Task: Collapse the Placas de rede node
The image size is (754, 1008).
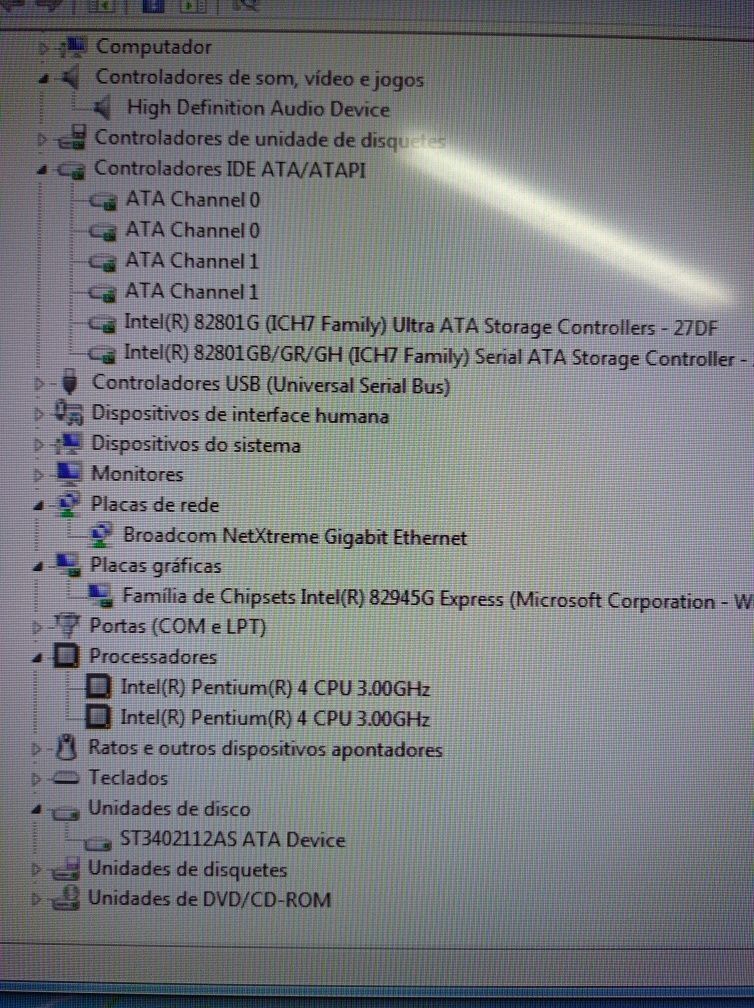Action: click(39, 506)
